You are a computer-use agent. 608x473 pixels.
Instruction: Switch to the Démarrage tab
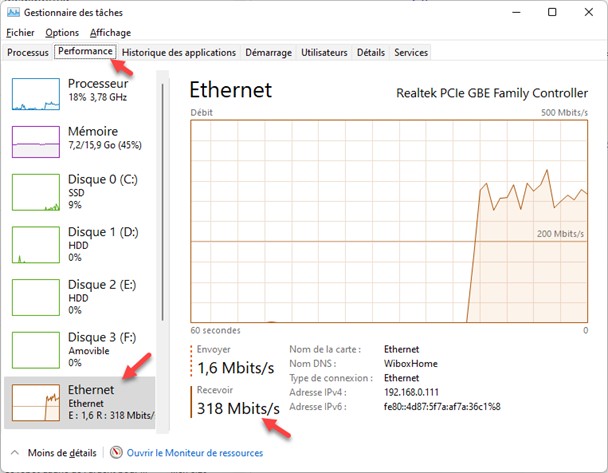[x=270, y=52]
